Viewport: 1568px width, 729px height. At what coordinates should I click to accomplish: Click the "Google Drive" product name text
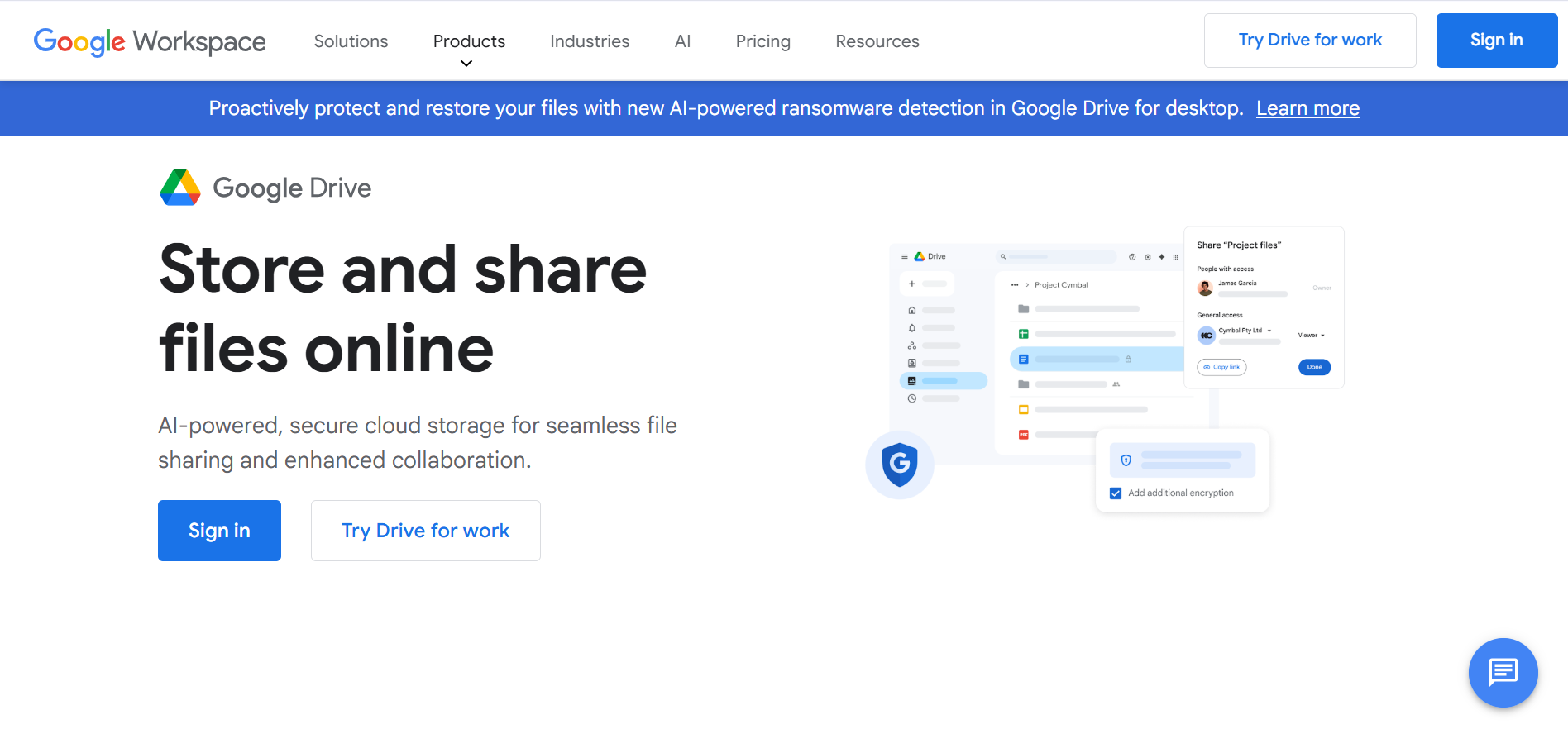coord(292,188)
